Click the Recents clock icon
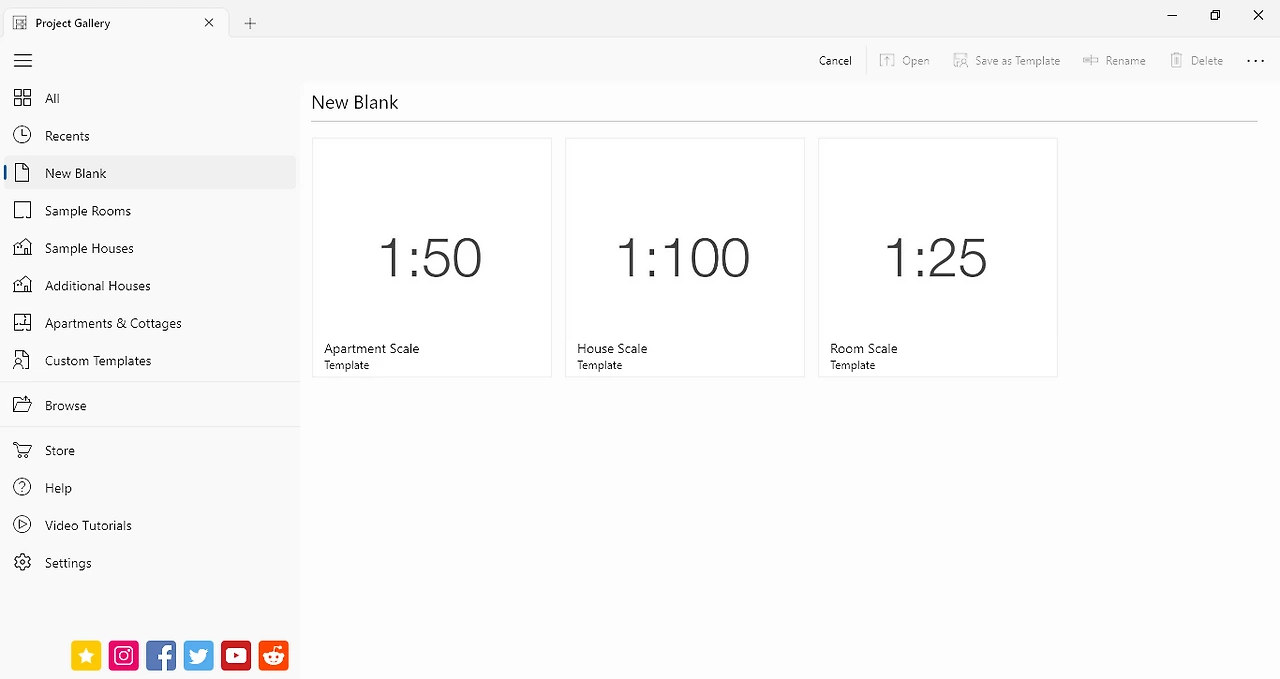Screen dimensions: 1280x679 pos(22,135)
